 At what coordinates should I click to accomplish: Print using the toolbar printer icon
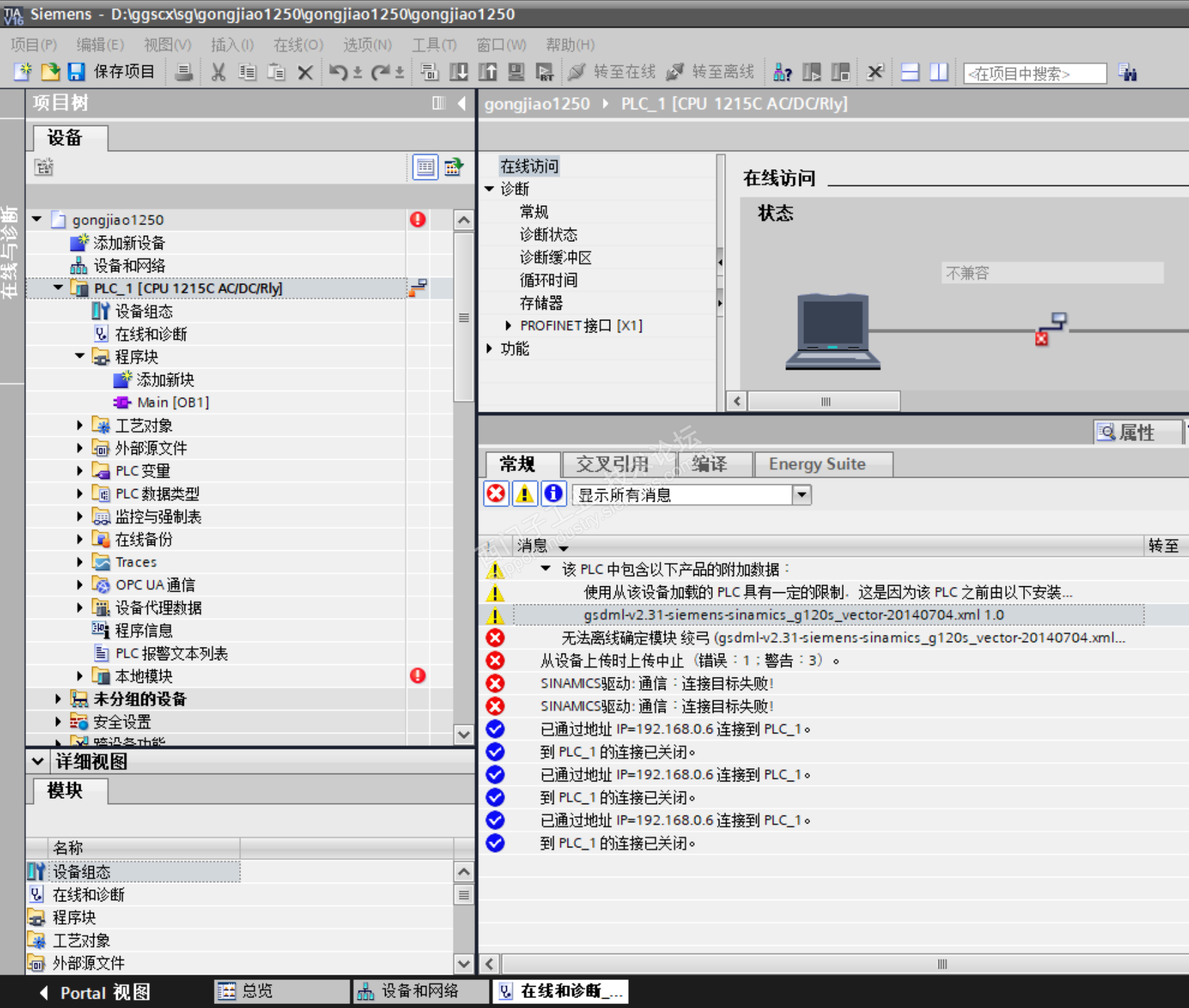point(184,72)
